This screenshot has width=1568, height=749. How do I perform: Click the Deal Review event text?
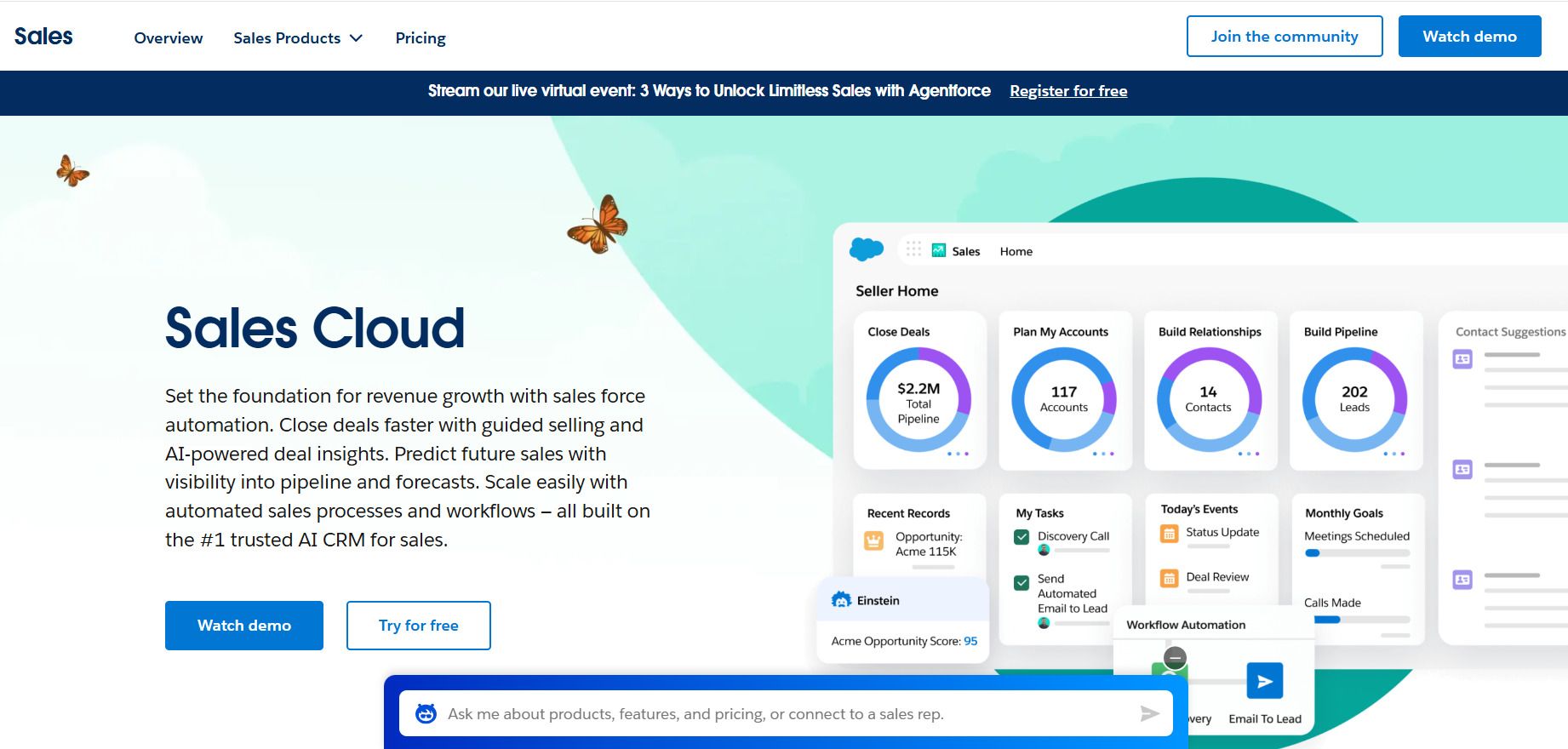1217,577
